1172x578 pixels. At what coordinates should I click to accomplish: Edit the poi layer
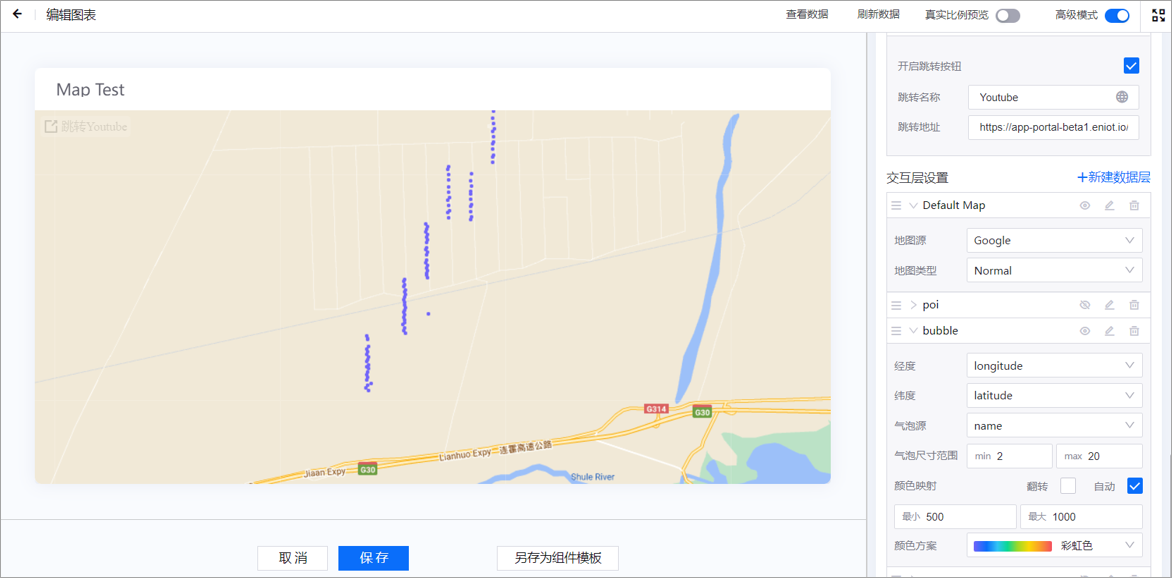coord(1109,305)
